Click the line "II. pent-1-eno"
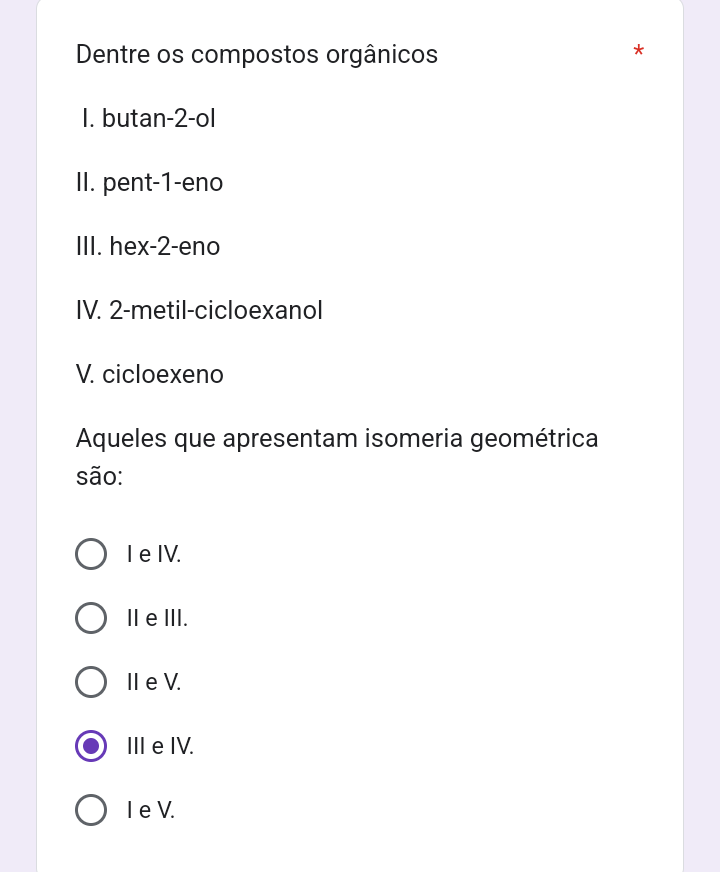This screenshot has height=872, width=720. point(150,183)
